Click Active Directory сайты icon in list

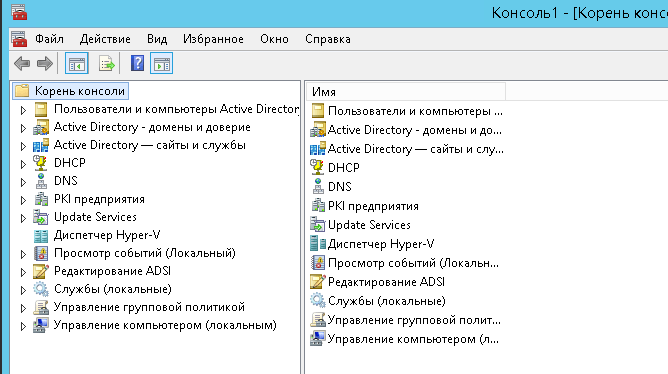click(318, 149)
